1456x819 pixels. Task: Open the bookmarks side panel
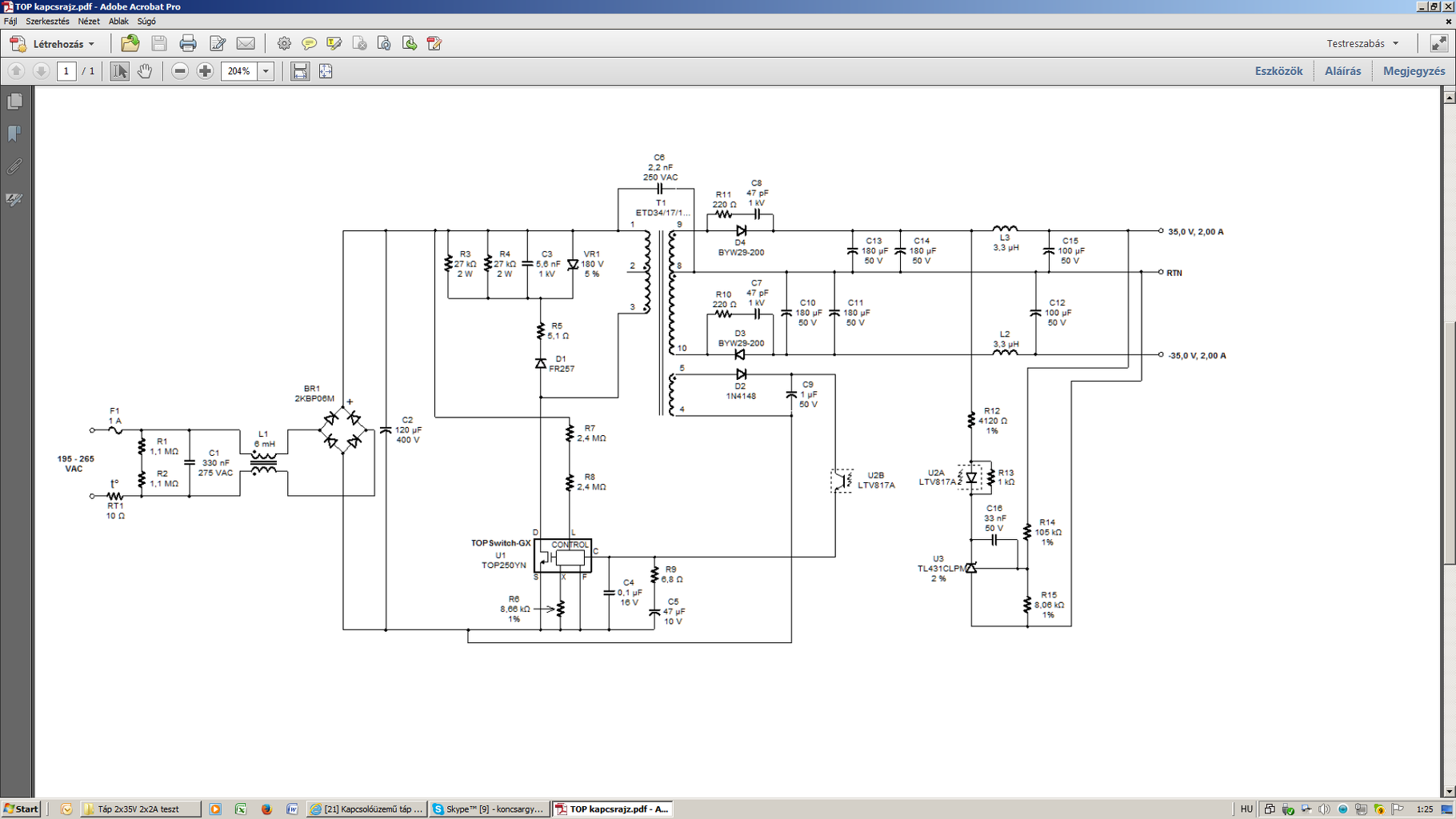point(14,134)
